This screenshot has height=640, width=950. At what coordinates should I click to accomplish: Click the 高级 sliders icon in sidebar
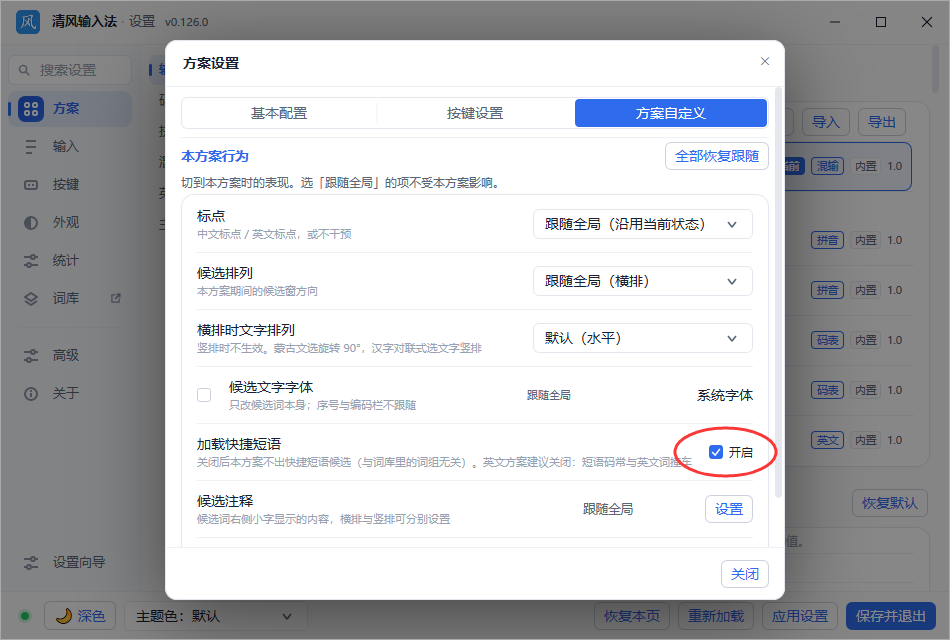point(31,356)
